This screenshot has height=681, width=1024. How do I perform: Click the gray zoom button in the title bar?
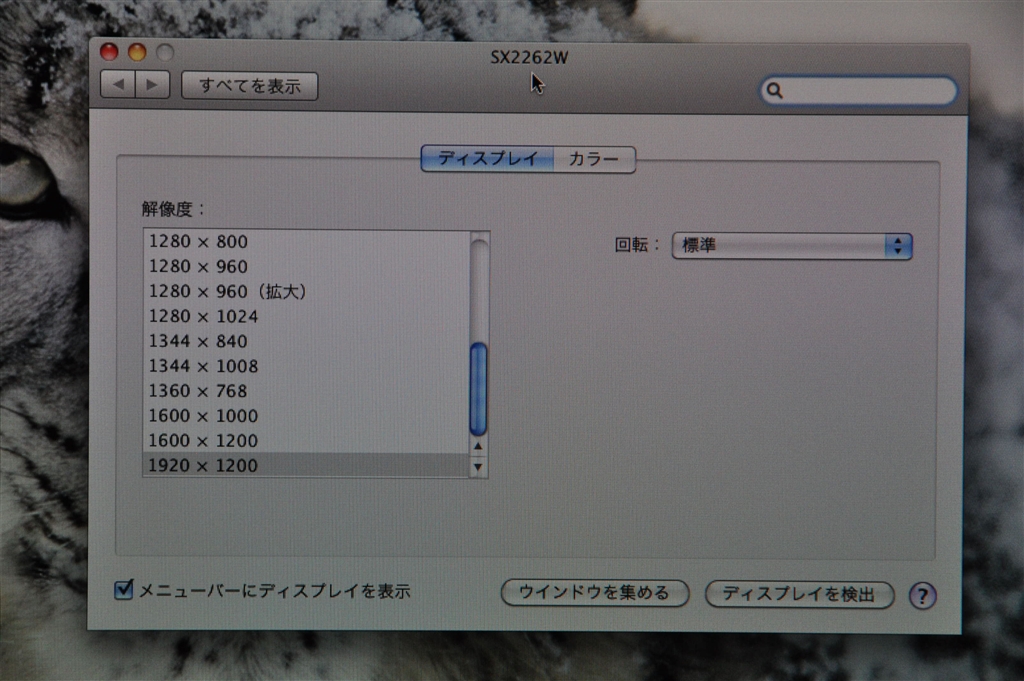[165, 52]
